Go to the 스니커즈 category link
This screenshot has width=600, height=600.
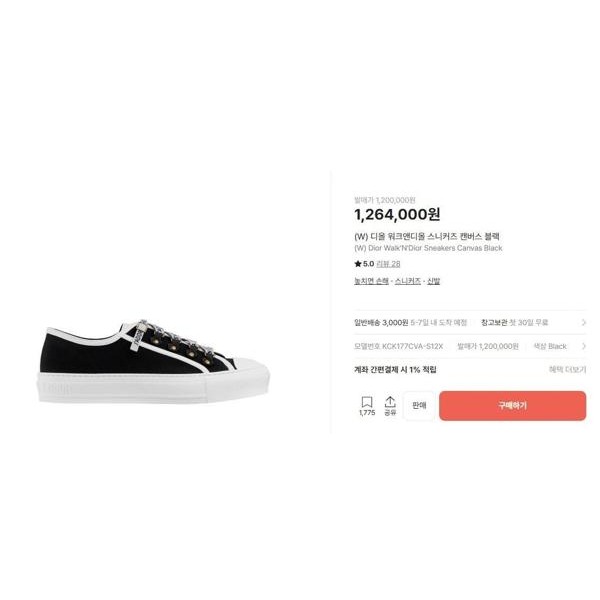point(408,281)
